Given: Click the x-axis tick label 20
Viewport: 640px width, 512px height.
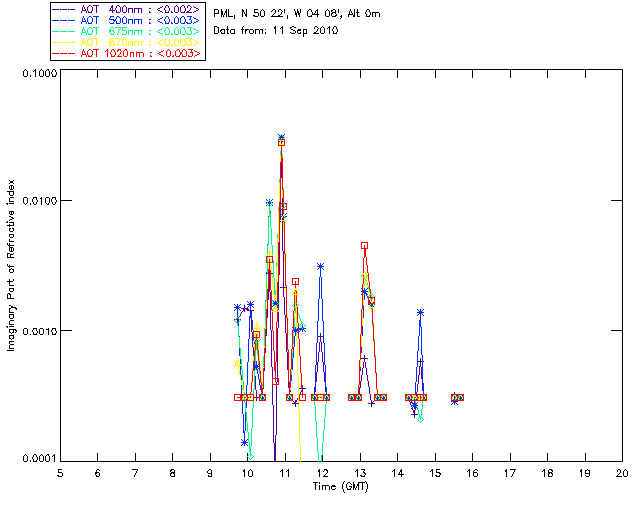Looking at the screenshot, I should click(x=622, y=473).
